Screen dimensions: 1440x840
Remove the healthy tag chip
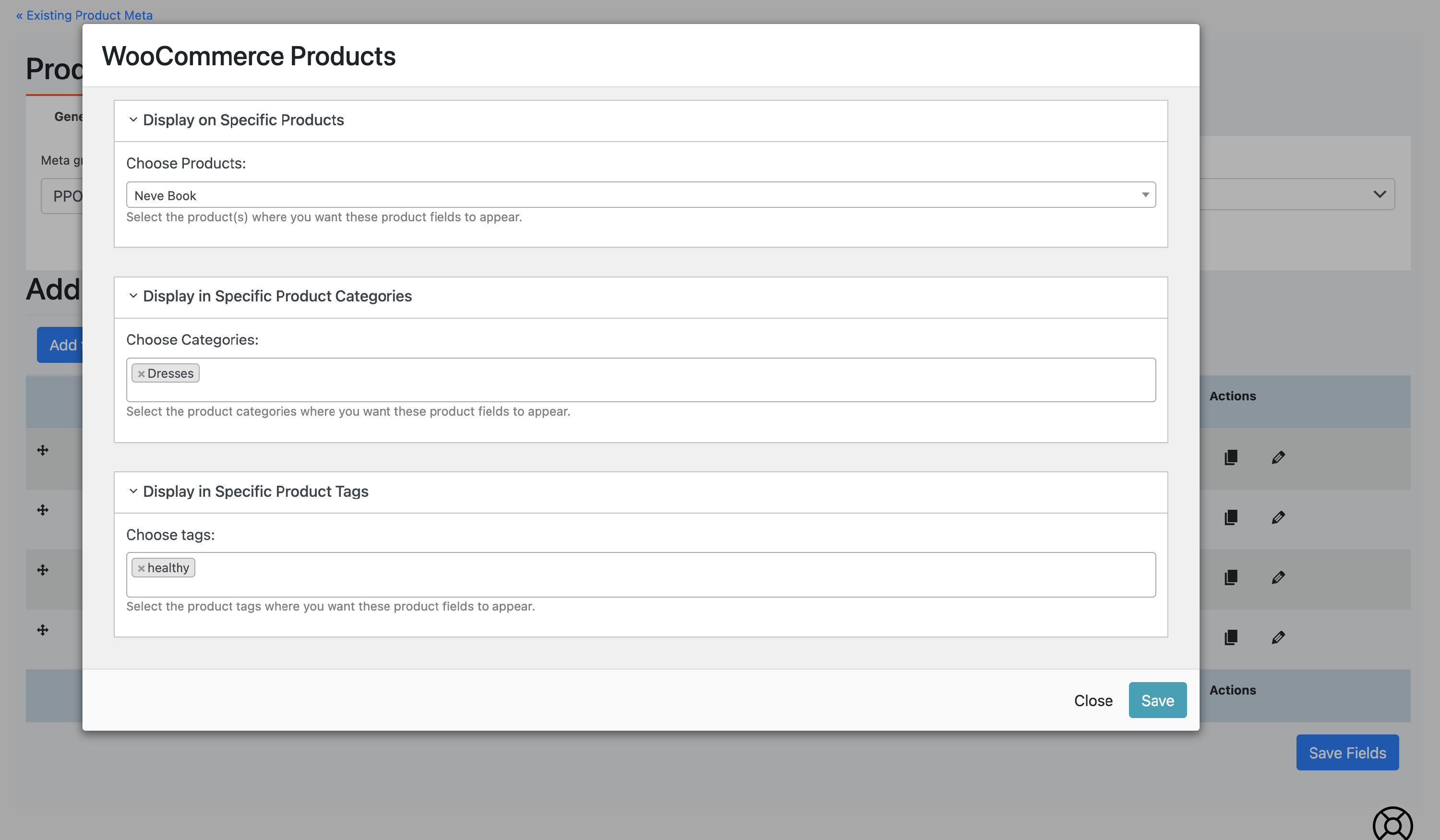click(x=141, y=569)
